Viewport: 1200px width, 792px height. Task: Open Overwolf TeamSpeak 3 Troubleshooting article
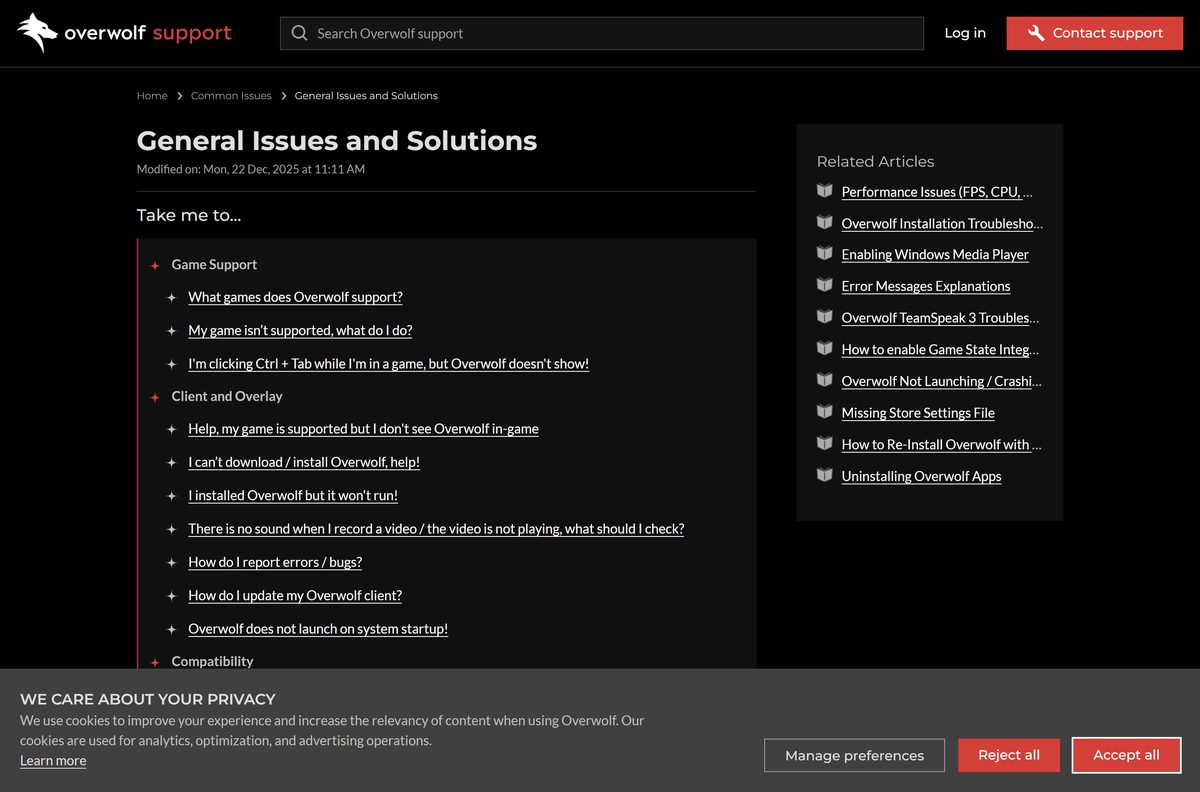pos(940,318)
